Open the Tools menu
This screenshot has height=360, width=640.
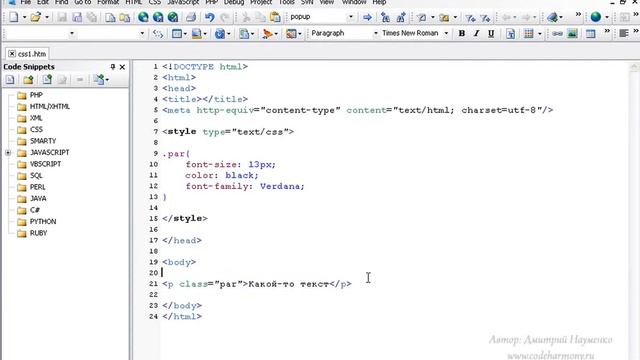pyautogui.click(x=287, y=2)
